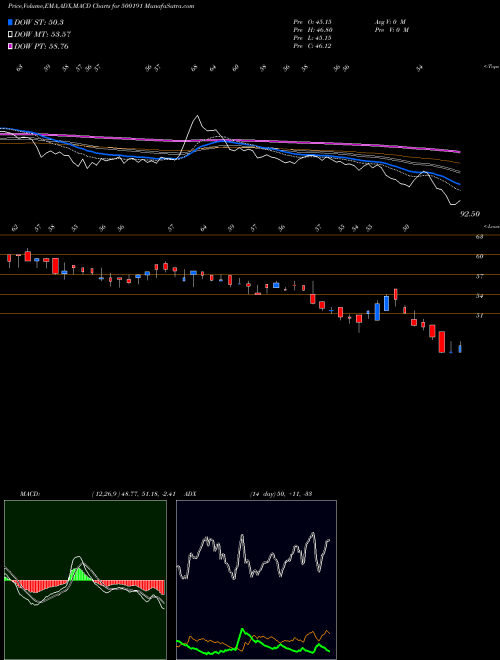
Task: Click the 60 price axis label
Action: tap(479, 256)
